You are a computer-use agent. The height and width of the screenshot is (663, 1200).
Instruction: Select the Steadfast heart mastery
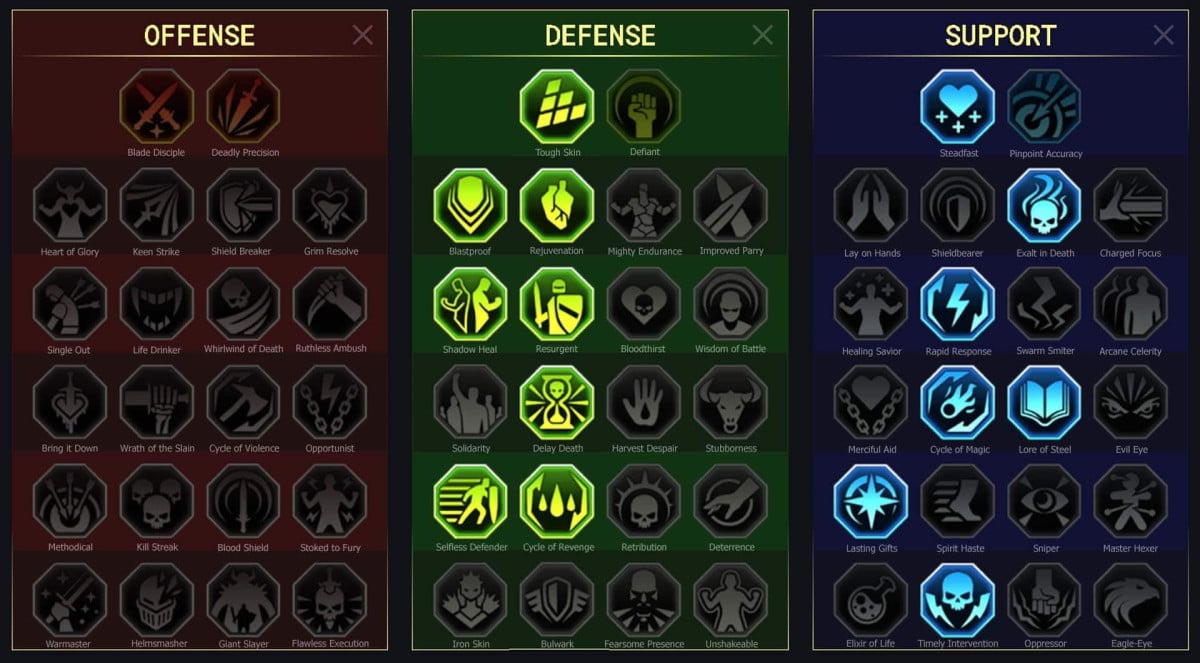(957, 107)
